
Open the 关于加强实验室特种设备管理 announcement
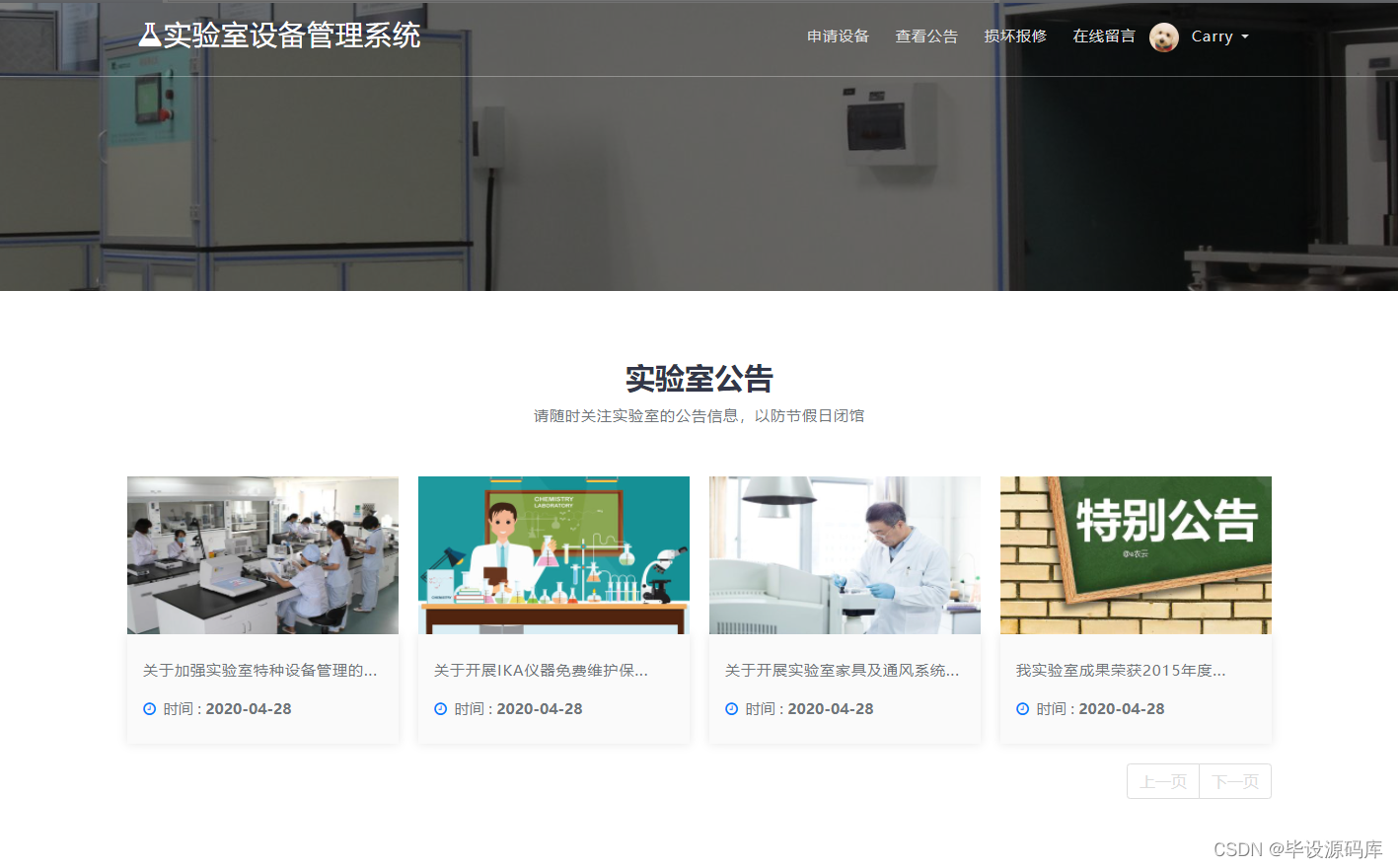pos(260,670)
